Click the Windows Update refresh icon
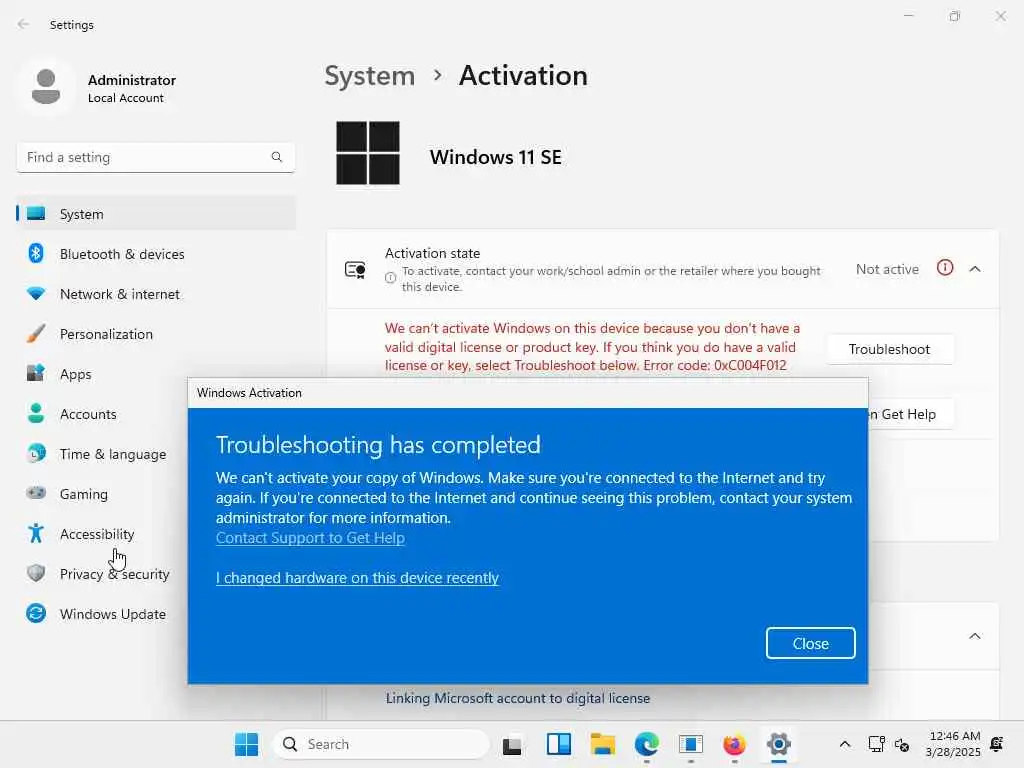 point(36,613)
